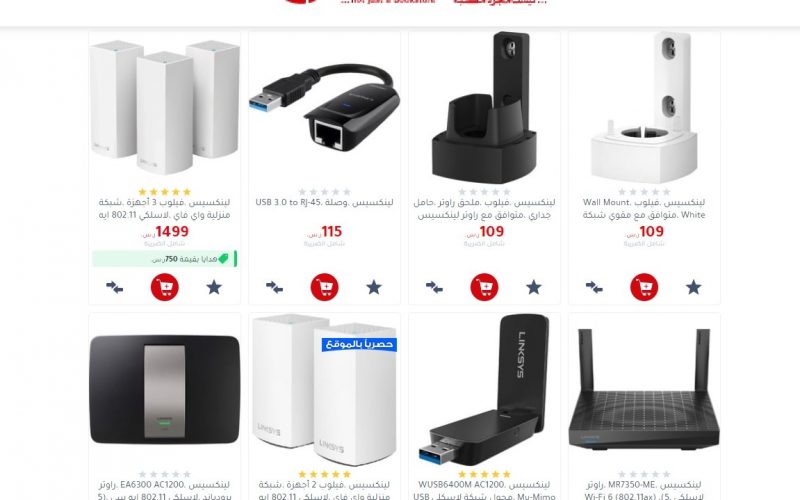The width and height of the screenshot is (800, 500).
Task: Favorite the white Wall Mount product
Action: point(693,287)
